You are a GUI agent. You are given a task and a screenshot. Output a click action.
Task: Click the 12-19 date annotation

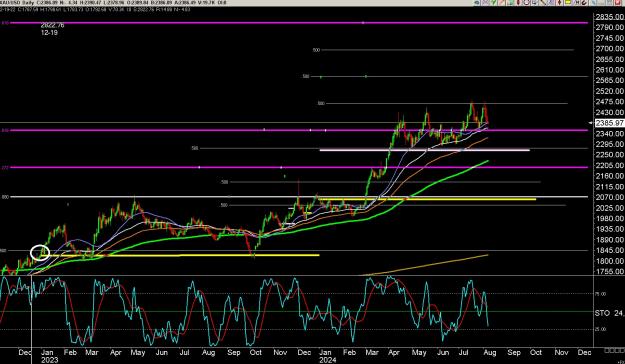pos(49,32)
